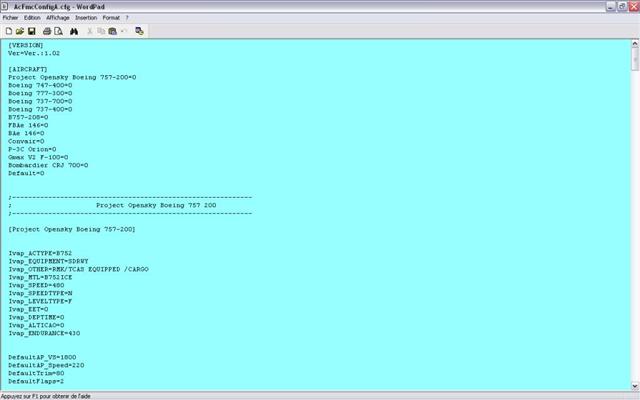This screenshot has height=400, width=640.
Task: Click the 'Ivap_SPEED=480' line
Action: click(36, 285)
